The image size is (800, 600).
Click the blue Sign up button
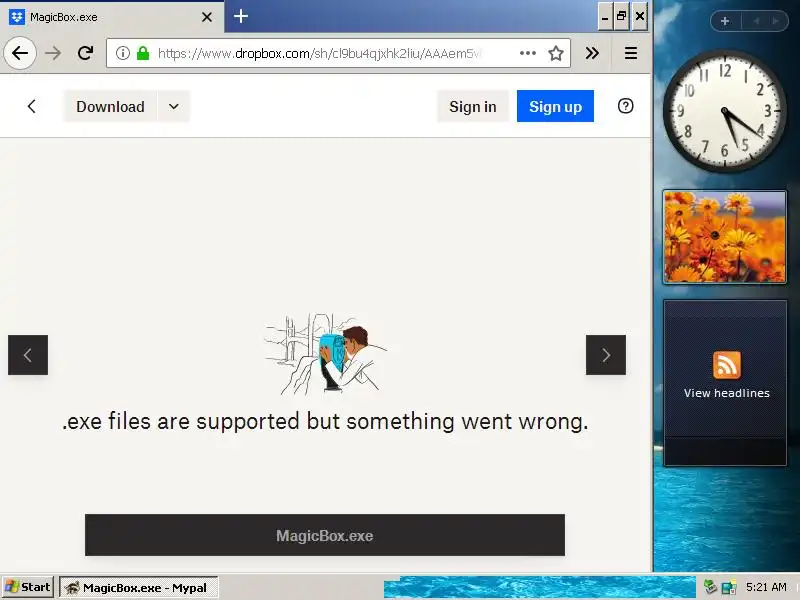[x=555, y=106]
